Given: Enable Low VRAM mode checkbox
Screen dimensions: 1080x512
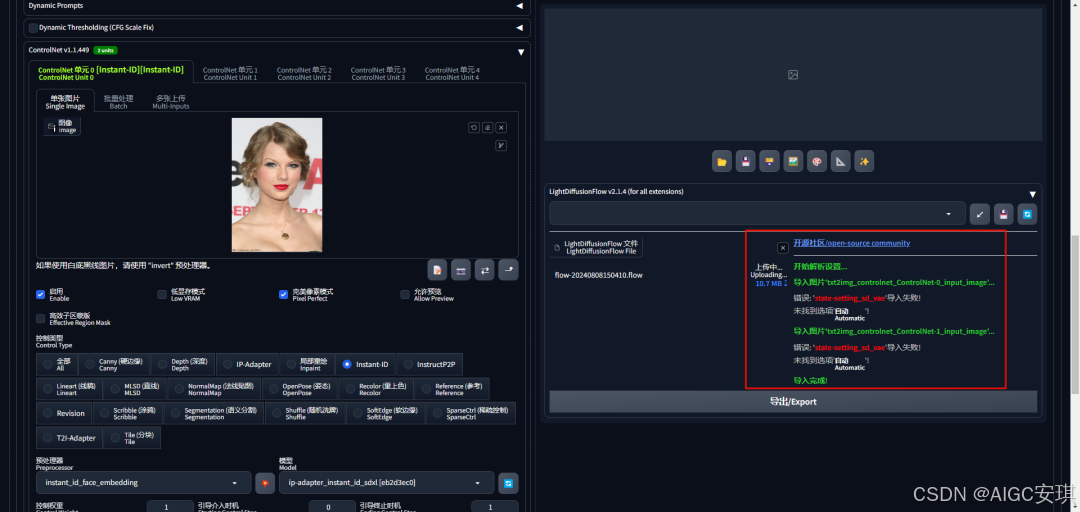Looking at the screenshot, I should coord(162,294).
